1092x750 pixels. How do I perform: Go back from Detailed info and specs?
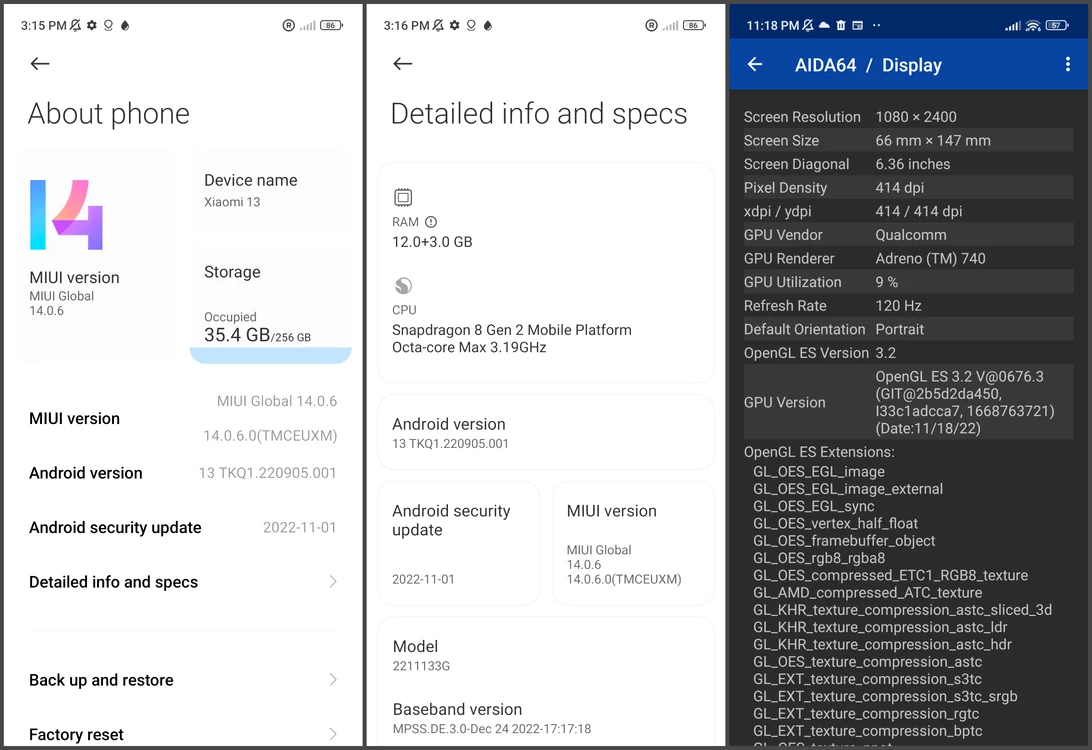pyautogui.click(x=403, y=64)
